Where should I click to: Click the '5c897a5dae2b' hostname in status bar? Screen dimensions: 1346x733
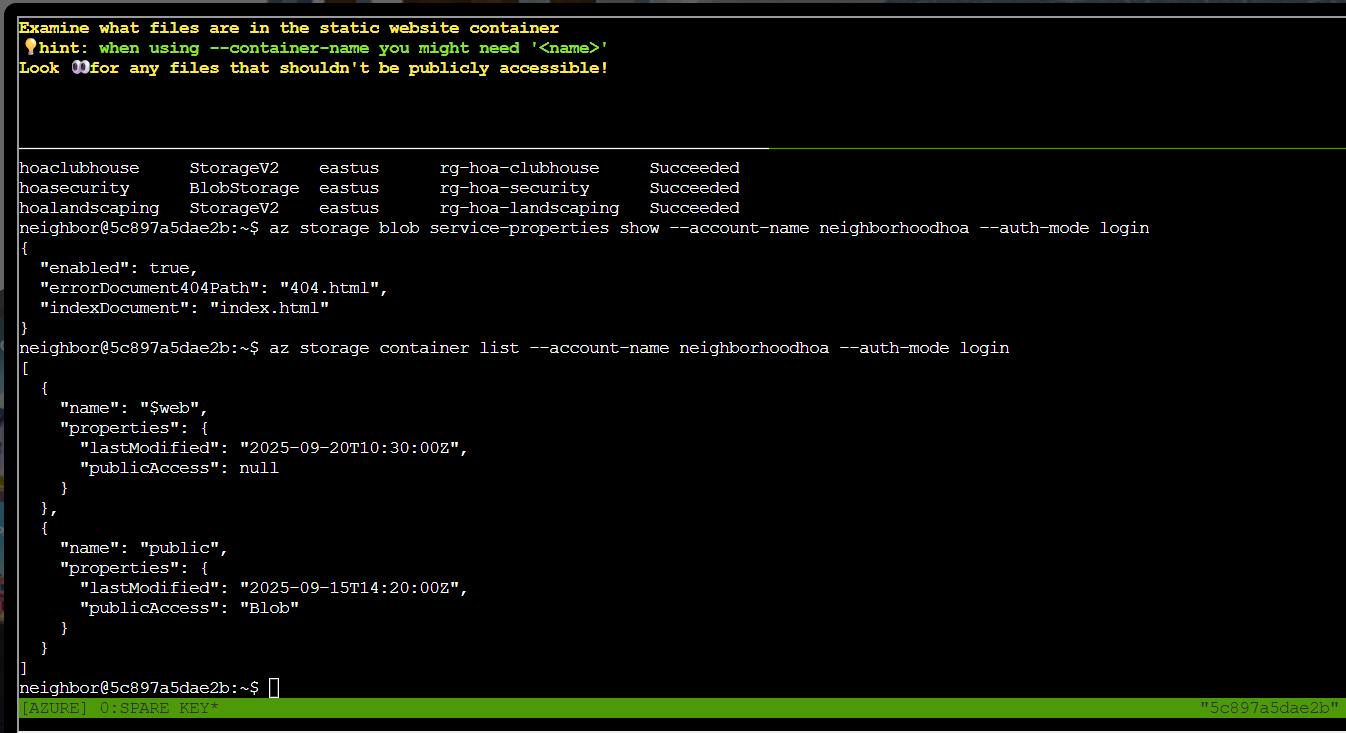[x=1269, y=708]
